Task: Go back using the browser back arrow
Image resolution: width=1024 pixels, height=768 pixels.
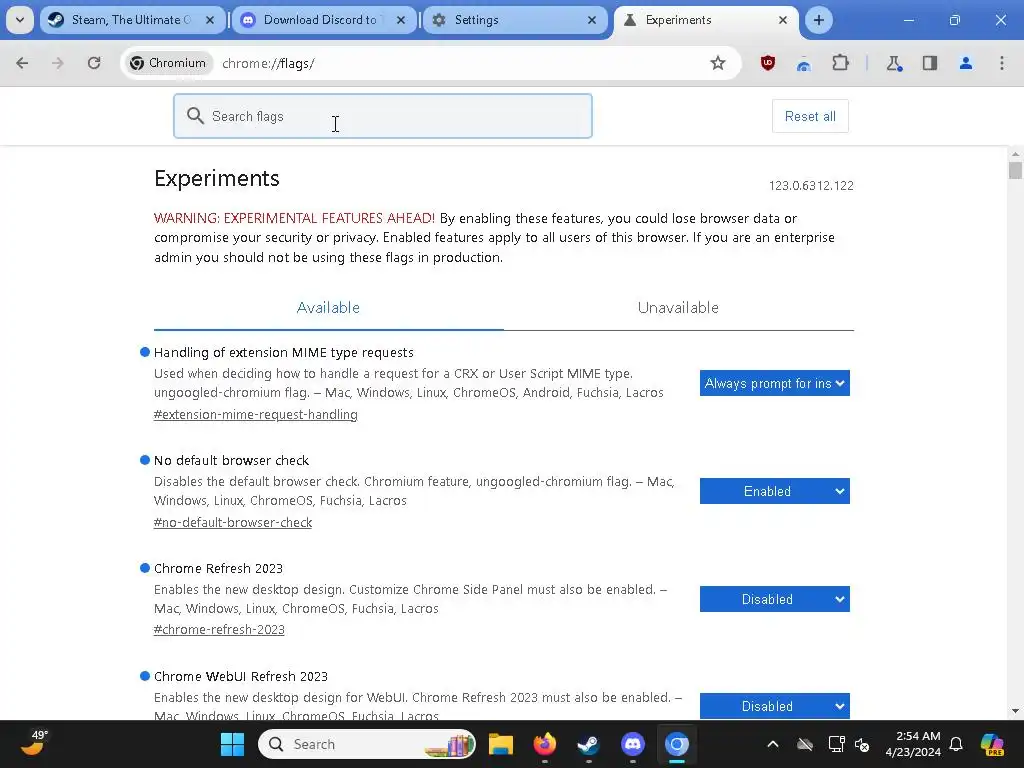Action: click(x=22, y=63)
